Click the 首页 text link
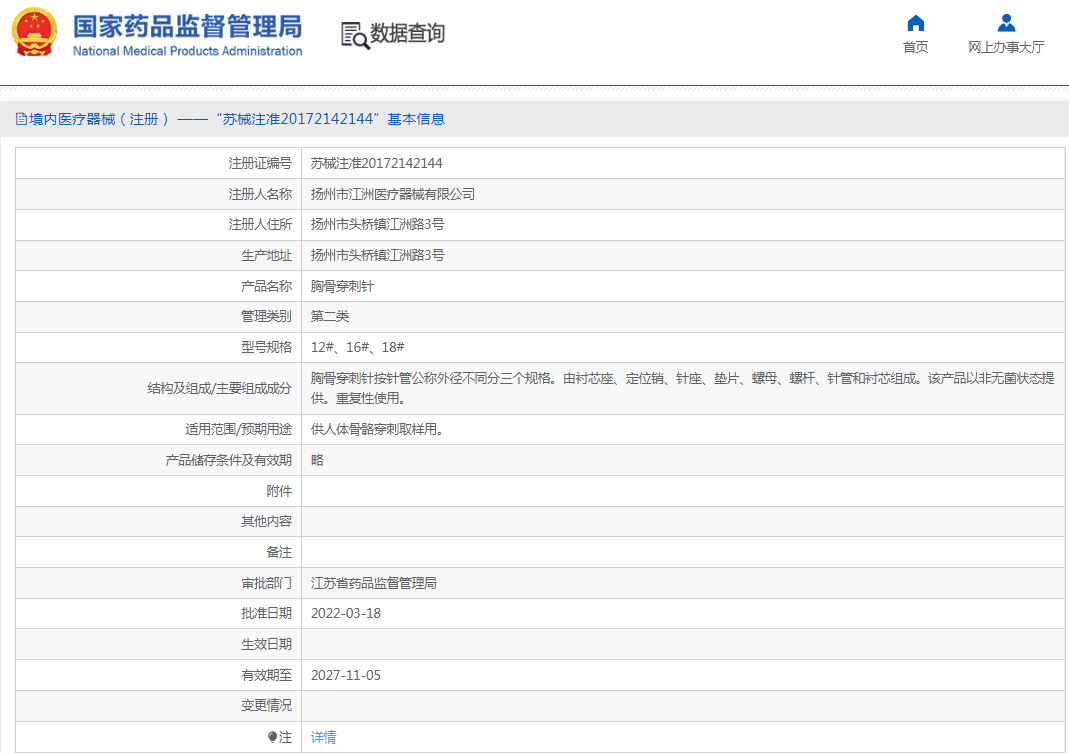This screenshot has height=753, width=1069. [916, 47]
